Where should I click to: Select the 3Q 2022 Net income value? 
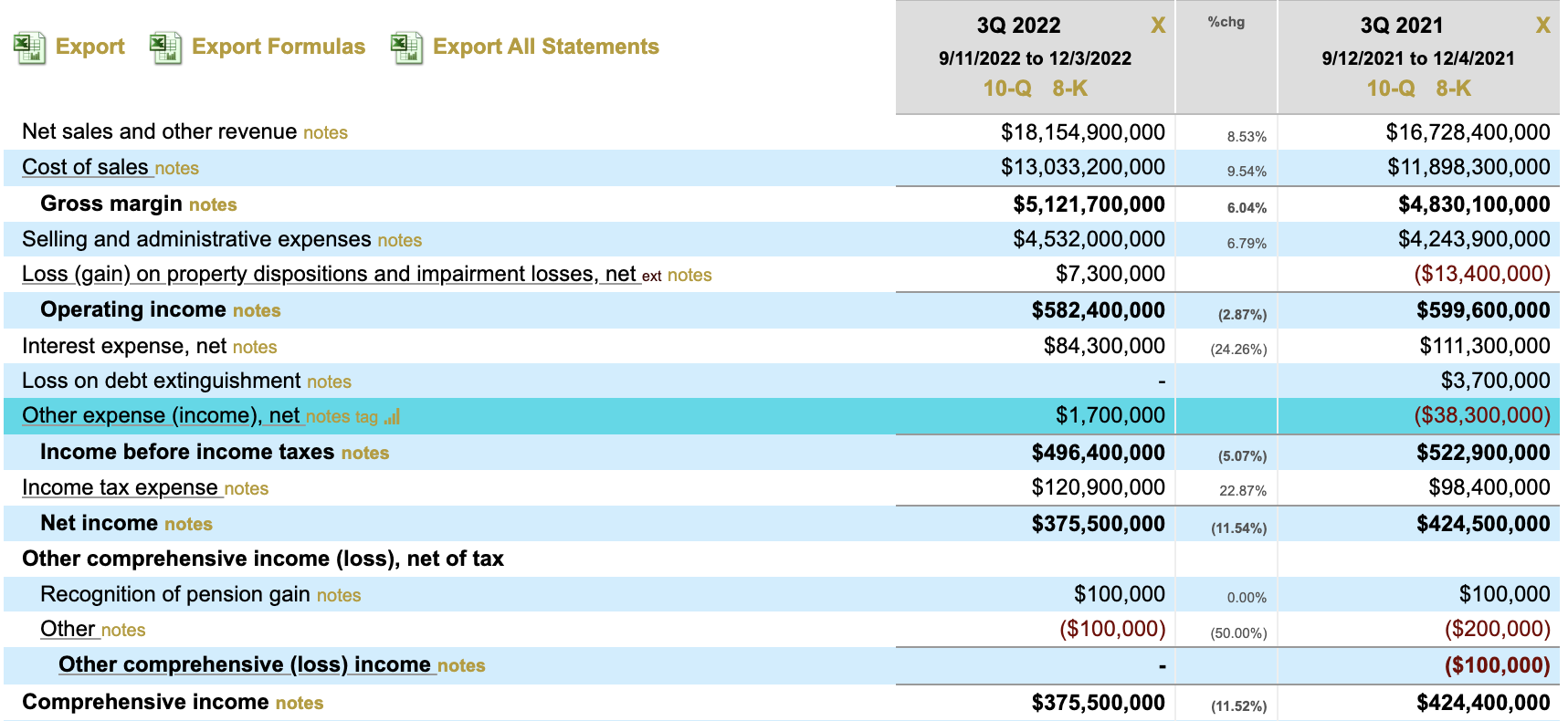(x=1098, y=524)
